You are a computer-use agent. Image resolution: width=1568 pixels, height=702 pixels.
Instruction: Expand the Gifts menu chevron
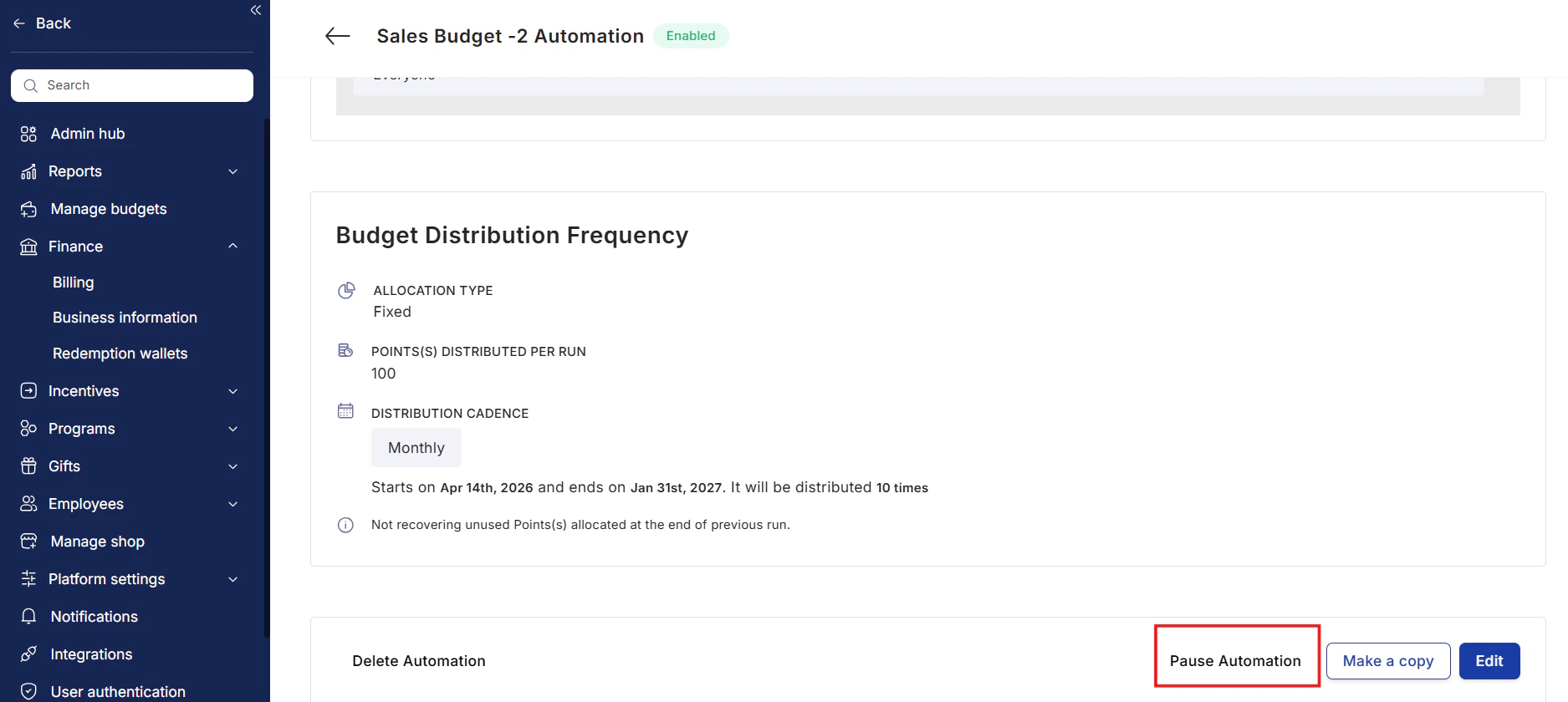[233, 466]
